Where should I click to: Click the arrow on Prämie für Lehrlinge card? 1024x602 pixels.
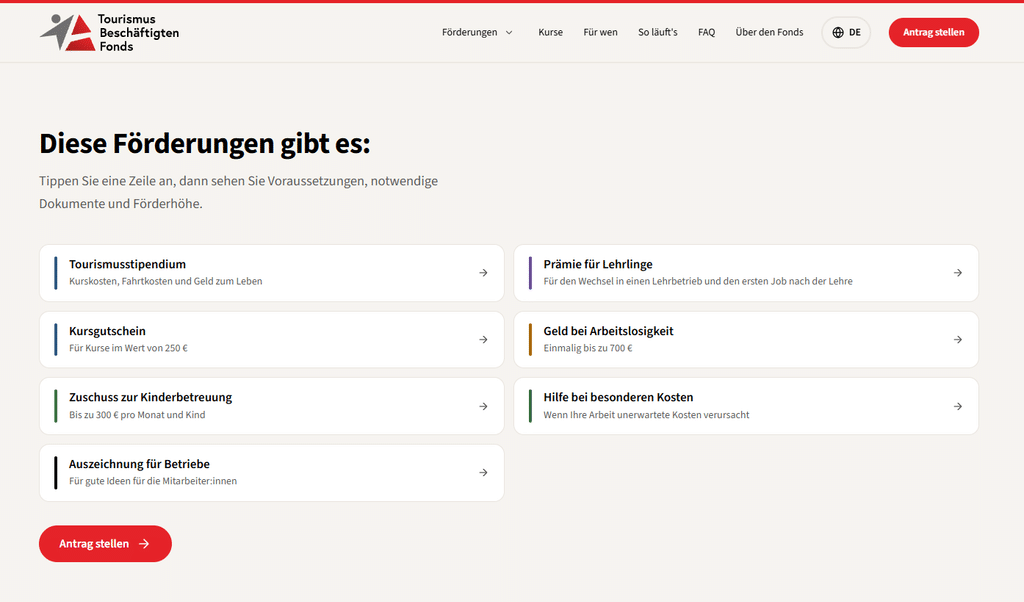[x=957, y=273]
